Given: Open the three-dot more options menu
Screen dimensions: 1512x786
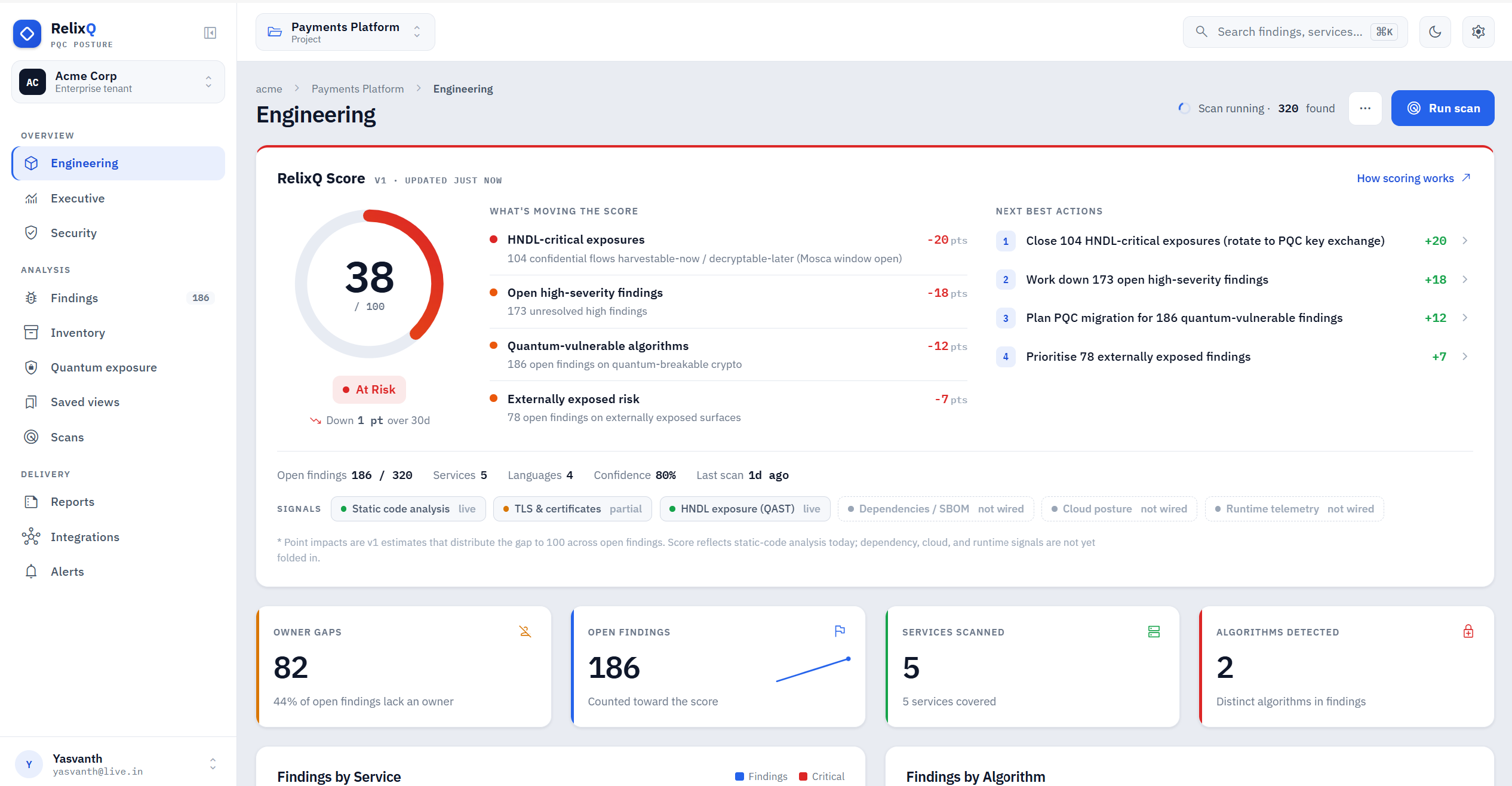Looking at the screenshot, I should (1365, 108).
